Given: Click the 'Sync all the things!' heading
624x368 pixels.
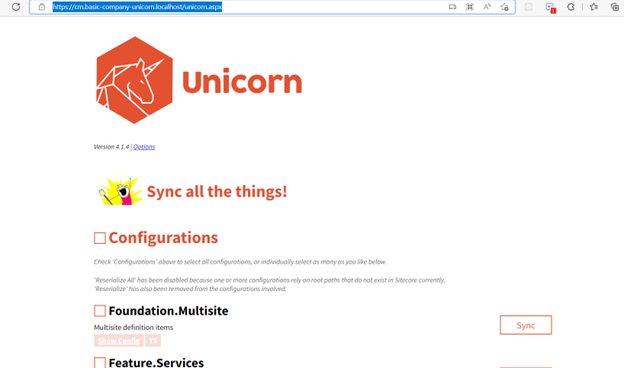Looking at the screenshot, I should click(x=217, y=191).
